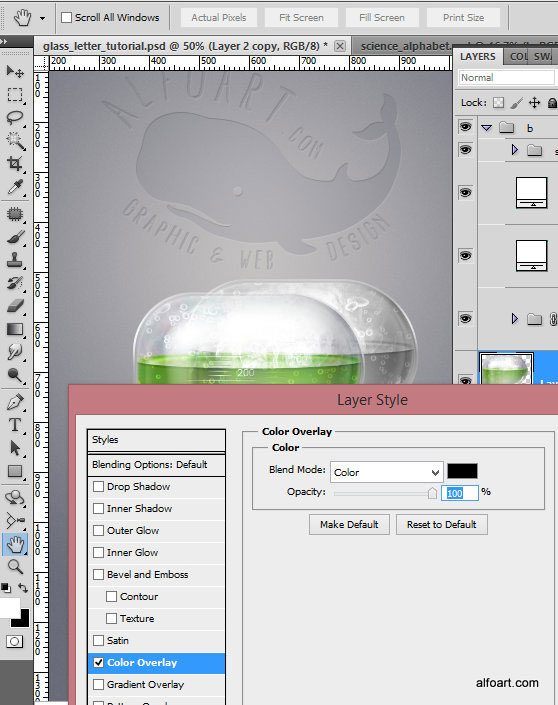Enable the Satin style
The width and height of the screenshot is (558, 705).
(98, 640)
